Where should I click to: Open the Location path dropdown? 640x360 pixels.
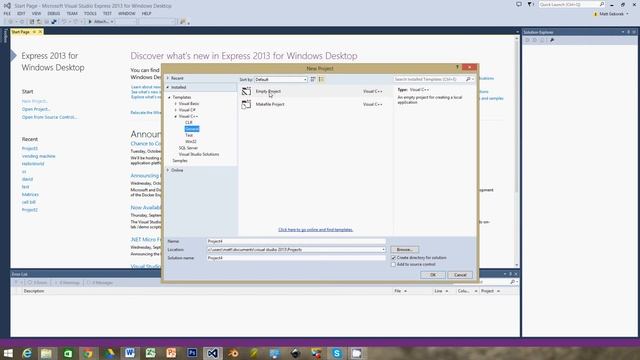[x=383, y=249]
